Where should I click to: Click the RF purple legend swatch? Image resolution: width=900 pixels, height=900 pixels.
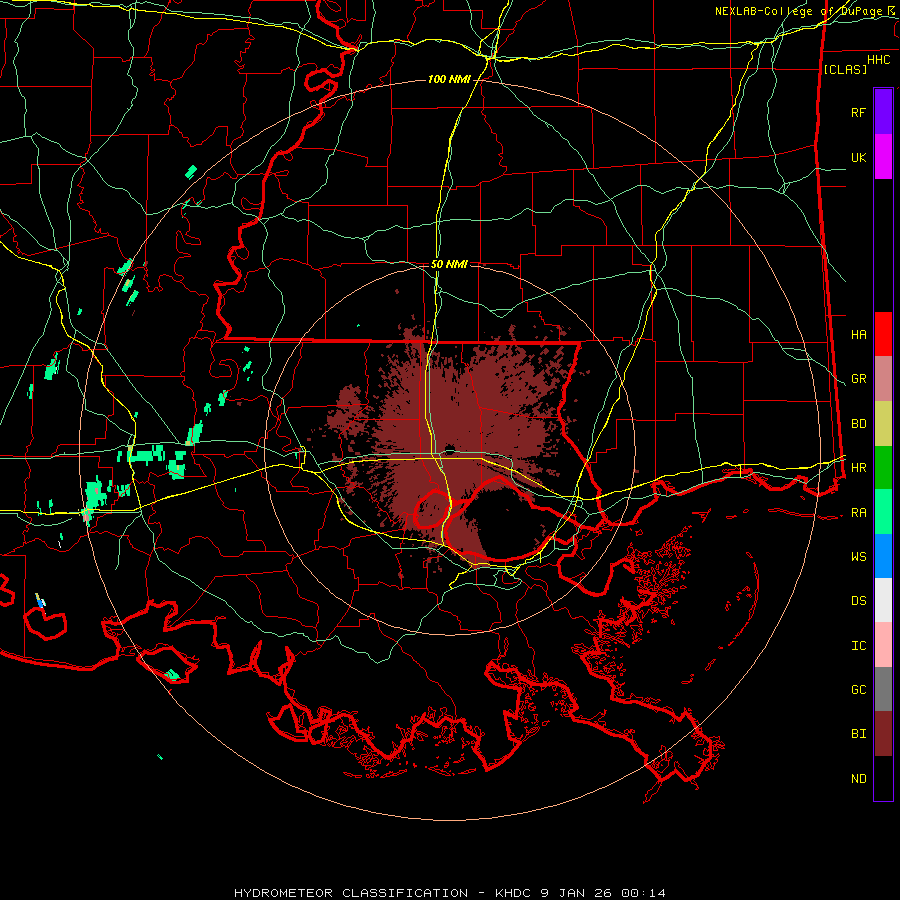pos(883,112)
